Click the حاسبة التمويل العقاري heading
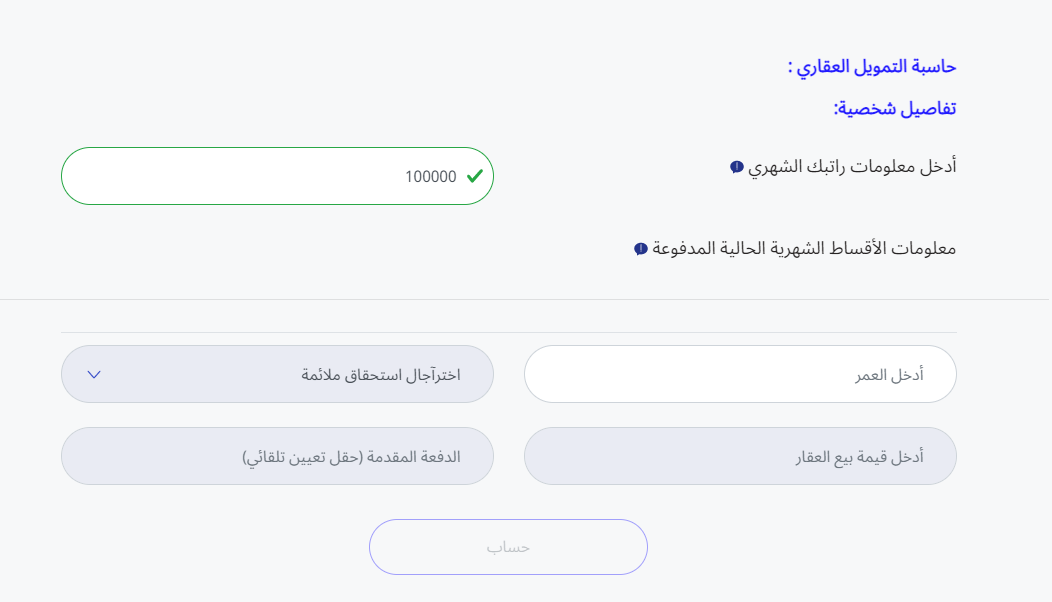The height and width of the screenshot is (602, 1052). tap(872, 66)
